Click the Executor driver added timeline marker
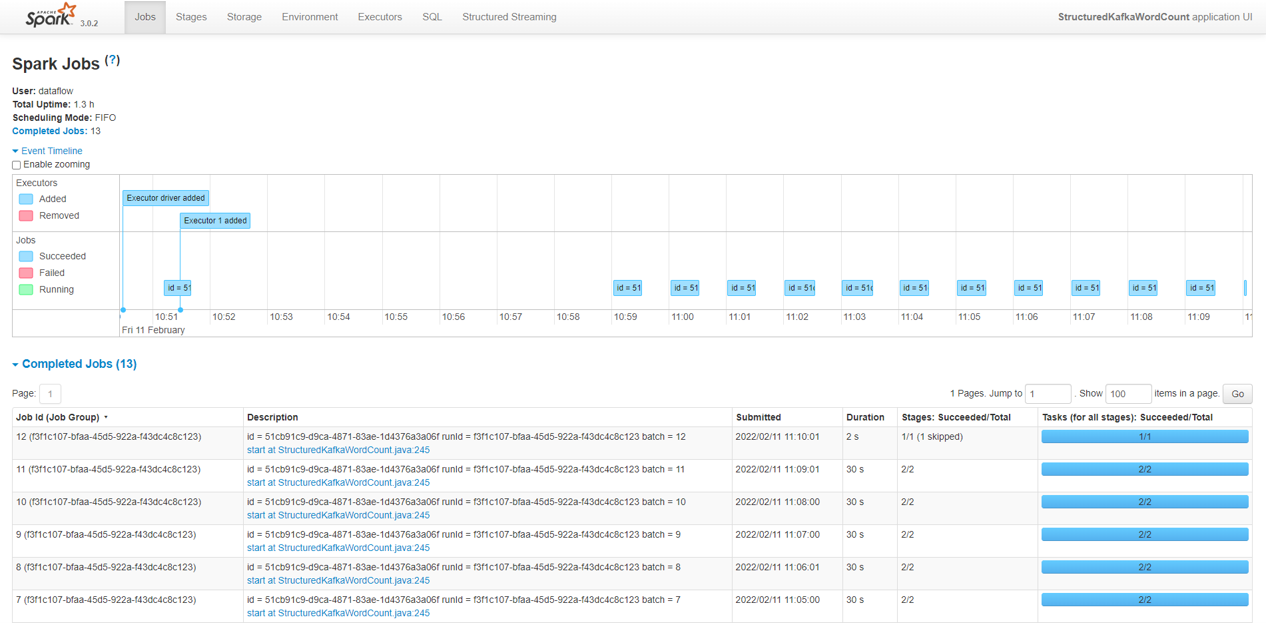 point(166,198)
